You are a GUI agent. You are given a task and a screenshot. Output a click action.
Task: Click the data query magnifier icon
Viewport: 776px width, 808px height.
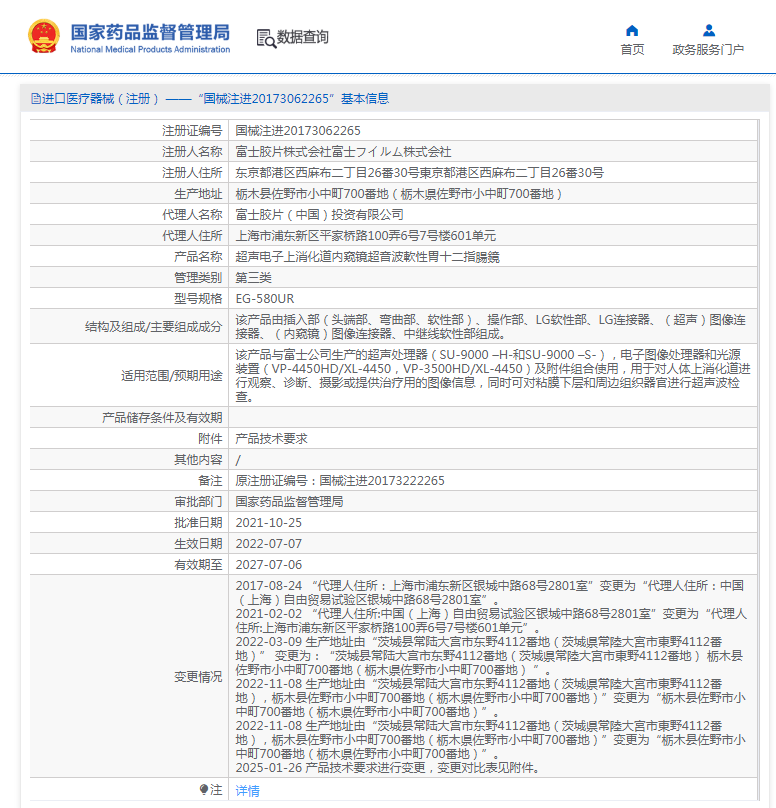[x=266, y=38]
